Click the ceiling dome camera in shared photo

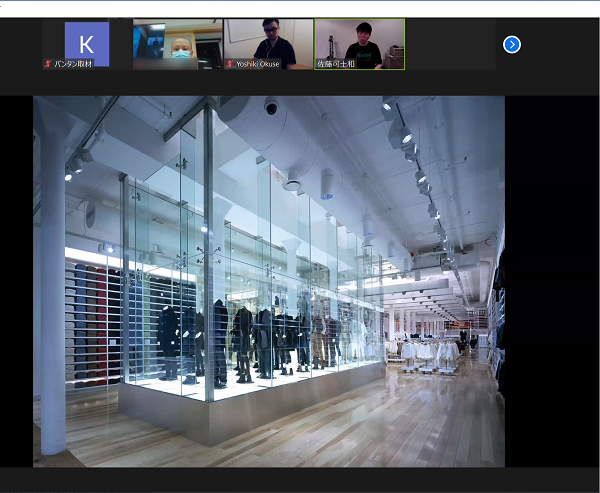coord(271,106)
